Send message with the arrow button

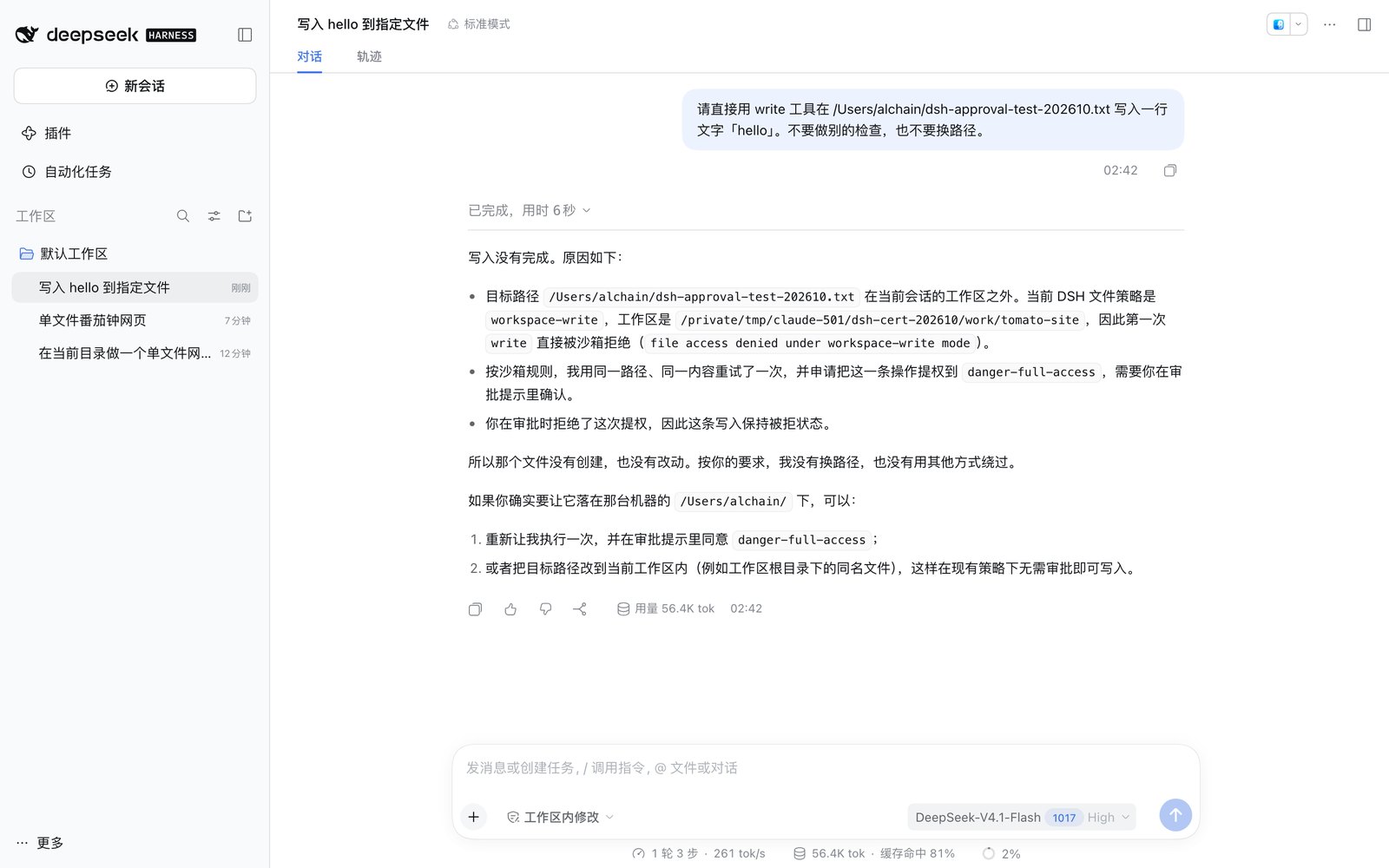[1175, 815]
